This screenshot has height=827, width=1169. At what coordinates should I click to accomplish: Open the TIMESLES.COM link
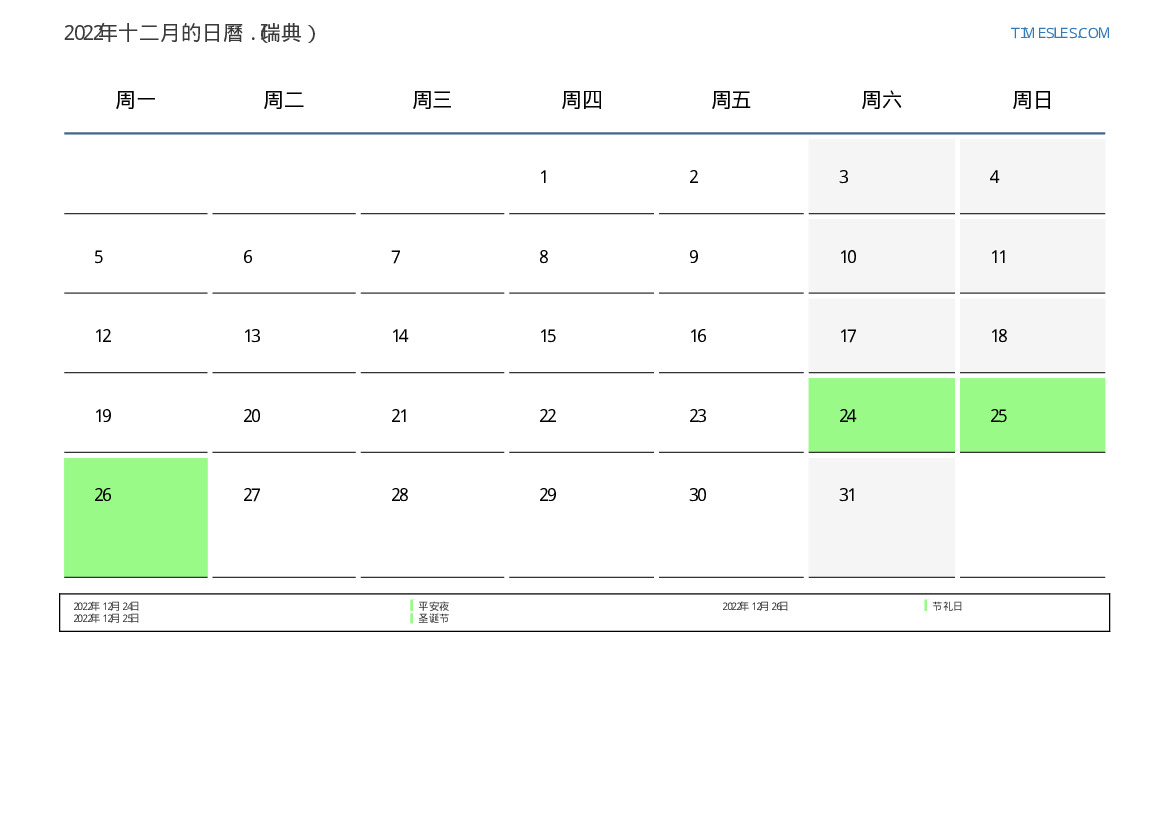tap(1059, 33)
